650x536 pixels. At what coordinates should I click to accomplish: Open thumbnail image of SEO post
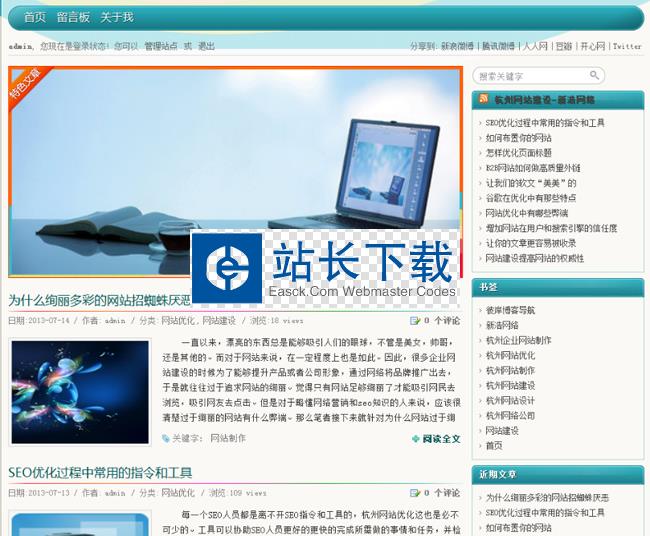[x=80, y=524]
